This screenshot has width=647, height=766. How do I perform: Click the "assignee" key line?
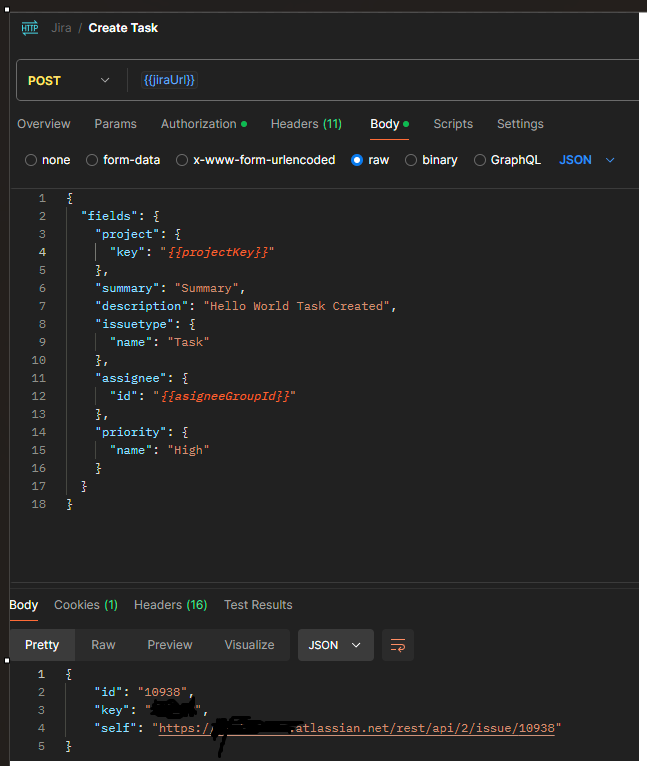coord(131,378)
